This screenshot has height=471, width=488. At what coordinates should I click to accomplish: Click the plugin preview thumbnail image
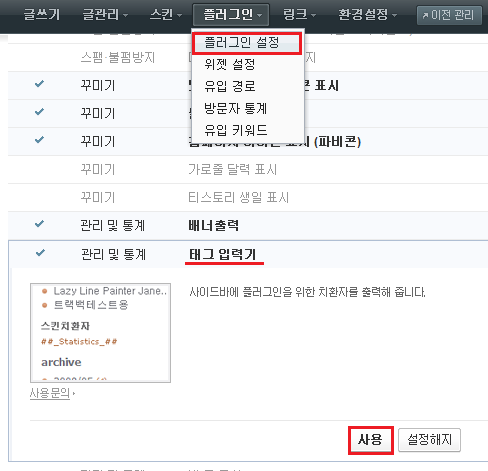(x=100, y=333)
